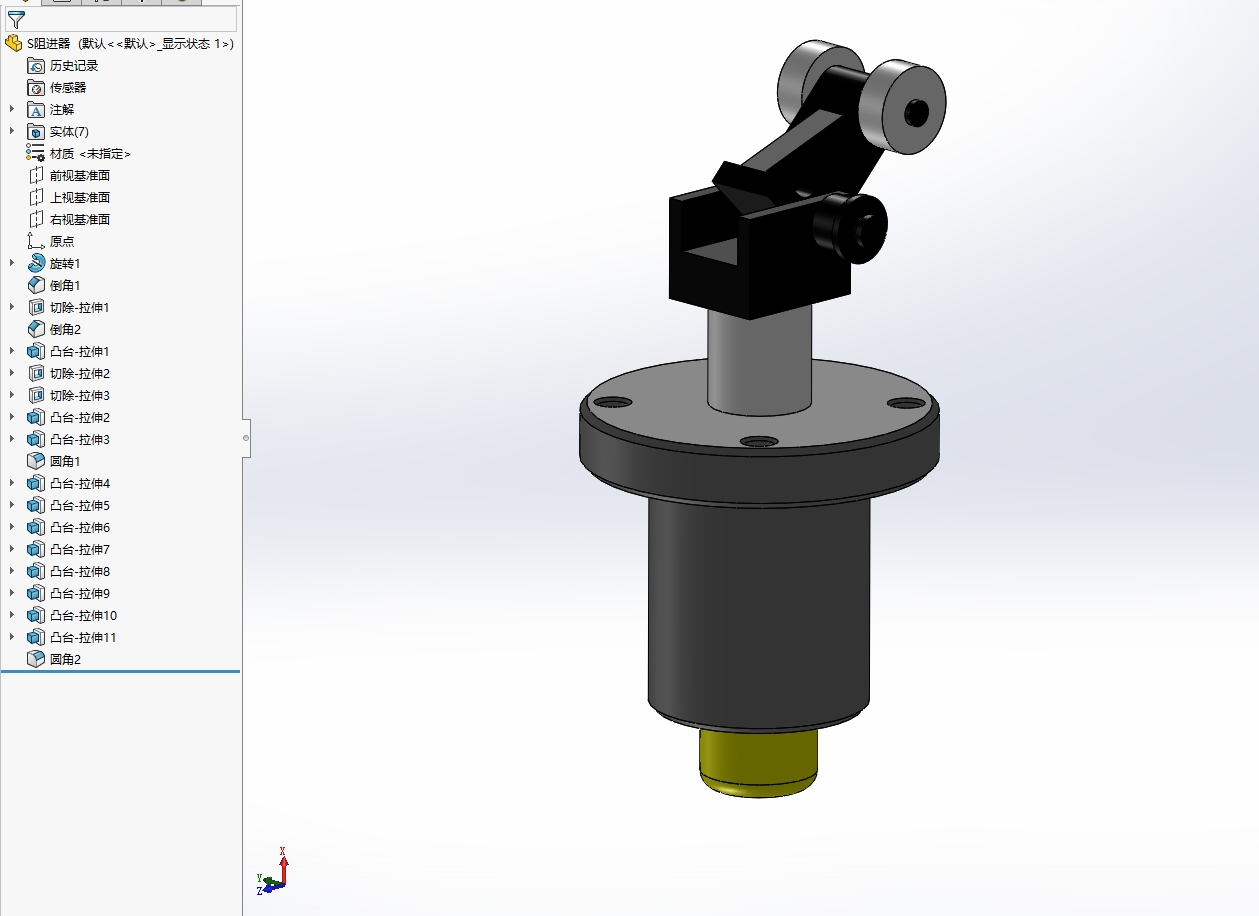Expand the 凸台-拉伸3 feature

click(12, 439)
